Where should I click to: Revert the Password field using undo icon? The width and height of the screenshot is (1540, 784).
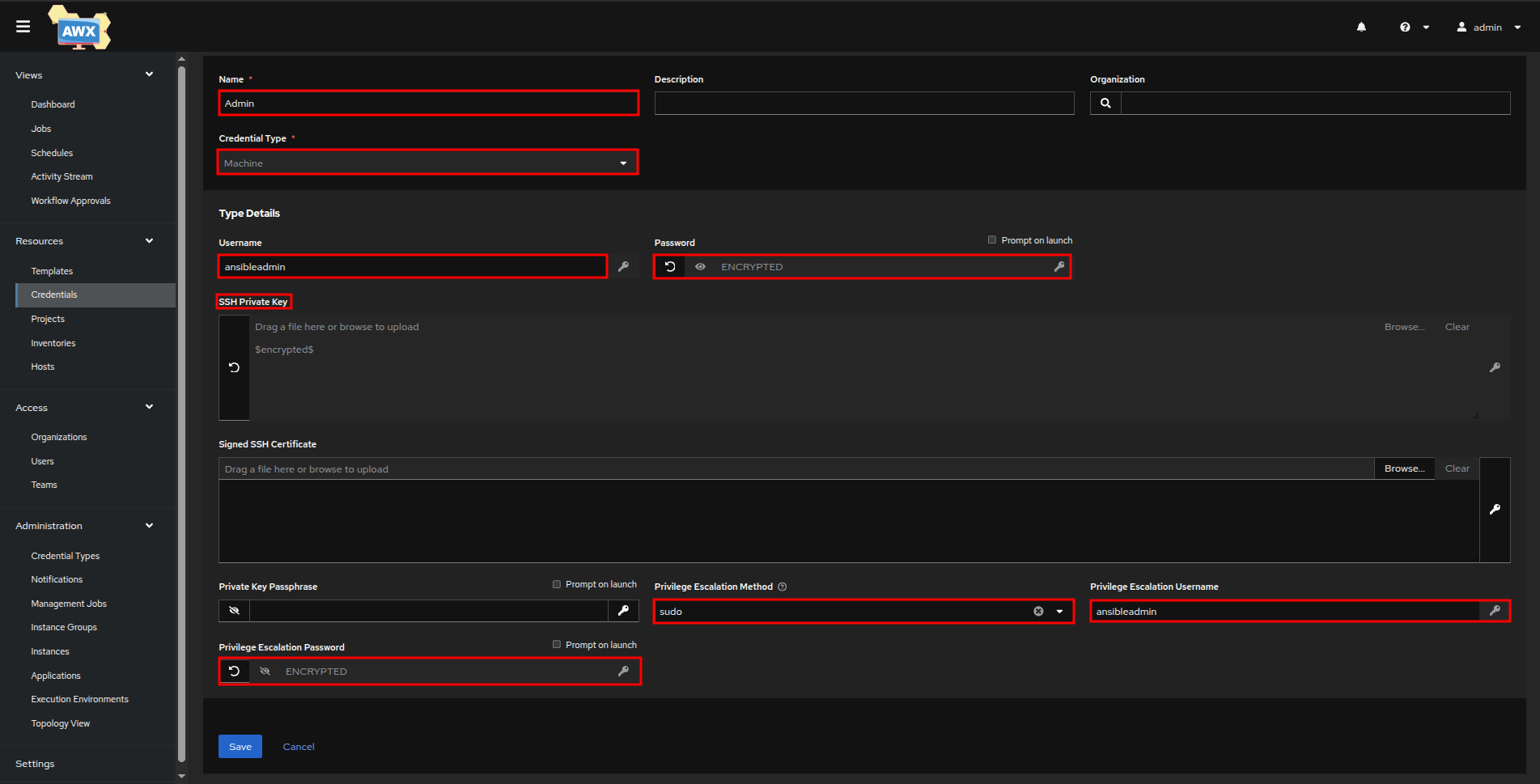click(x=670, y=267)
